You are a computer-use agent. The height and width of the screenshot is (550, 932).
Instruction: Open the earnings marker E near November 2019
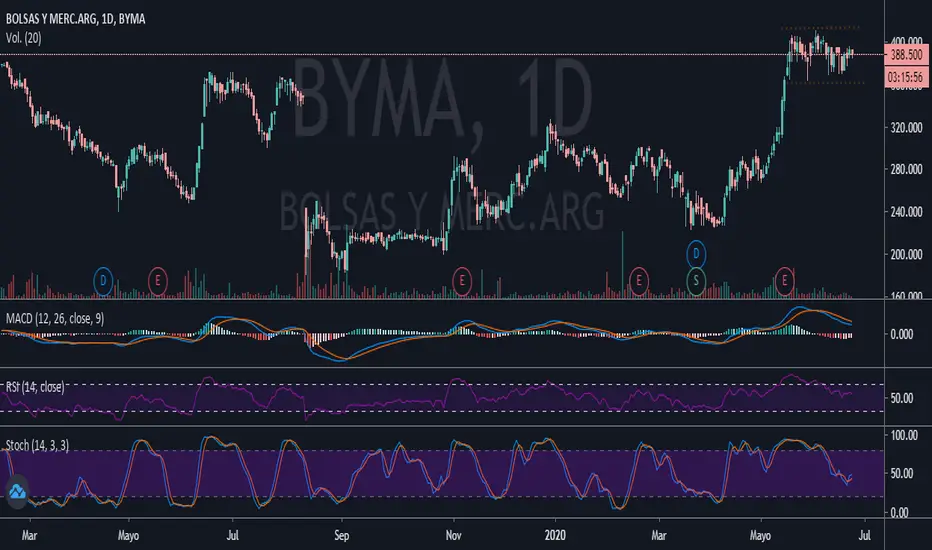[x=462, y=281]
